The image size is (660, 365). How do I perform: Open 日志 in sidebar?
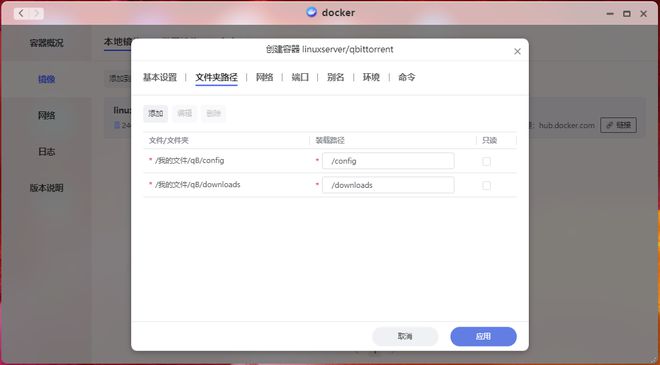click(x=46, y=152)
